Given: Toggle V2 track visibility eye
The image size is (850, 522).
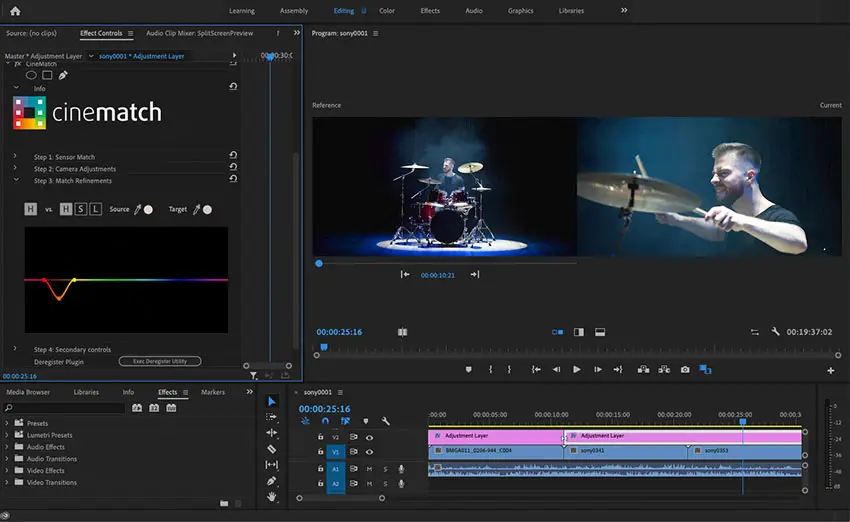Looking at the screenshot, I should (369, 437).
